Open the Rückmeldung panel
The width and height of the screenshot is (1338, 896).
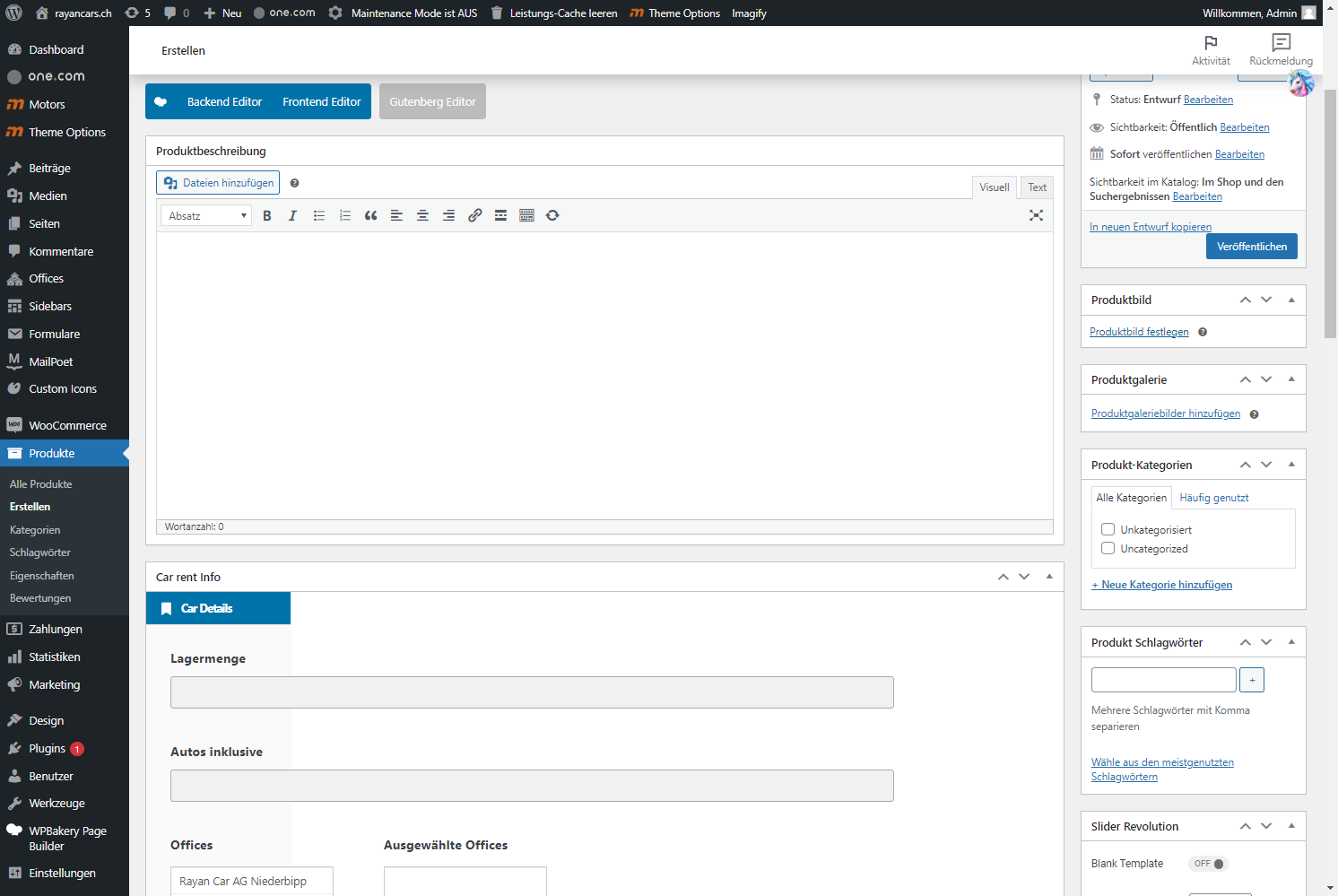point(1281,50)
